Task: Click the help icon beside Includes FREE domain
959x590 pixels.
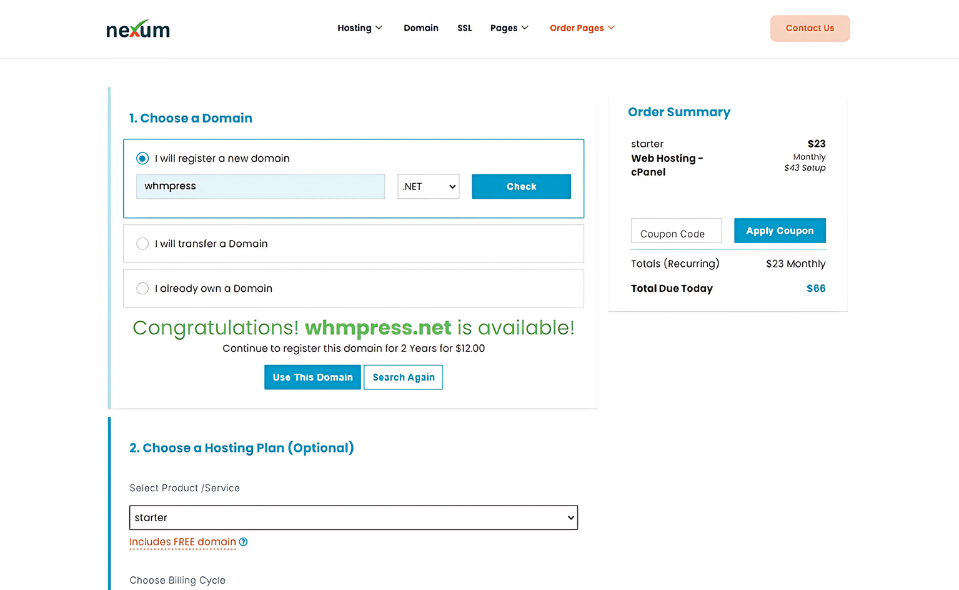Action: point(243,542)
